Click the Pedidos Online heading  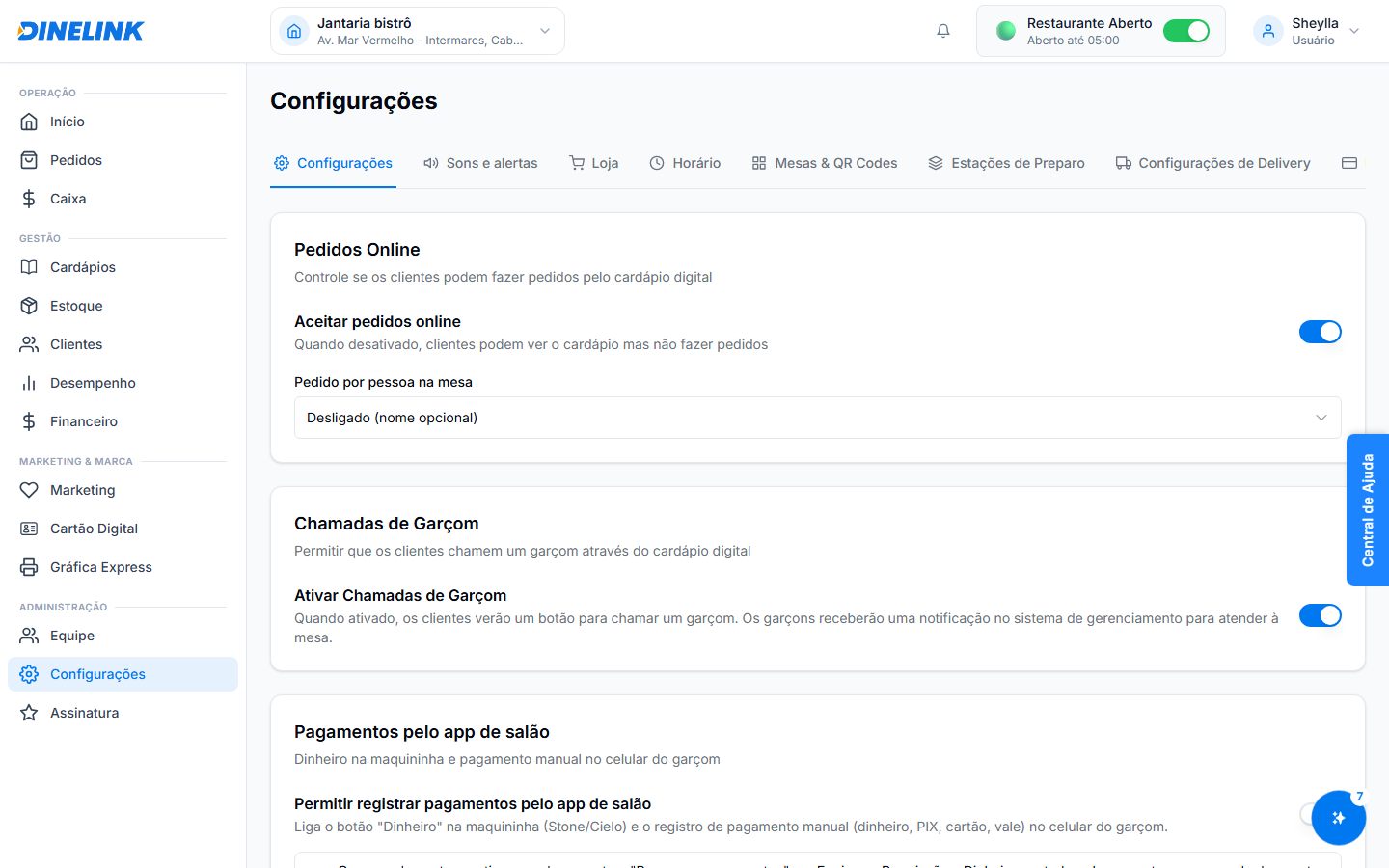pyautogui.click(x=357, y=250)
